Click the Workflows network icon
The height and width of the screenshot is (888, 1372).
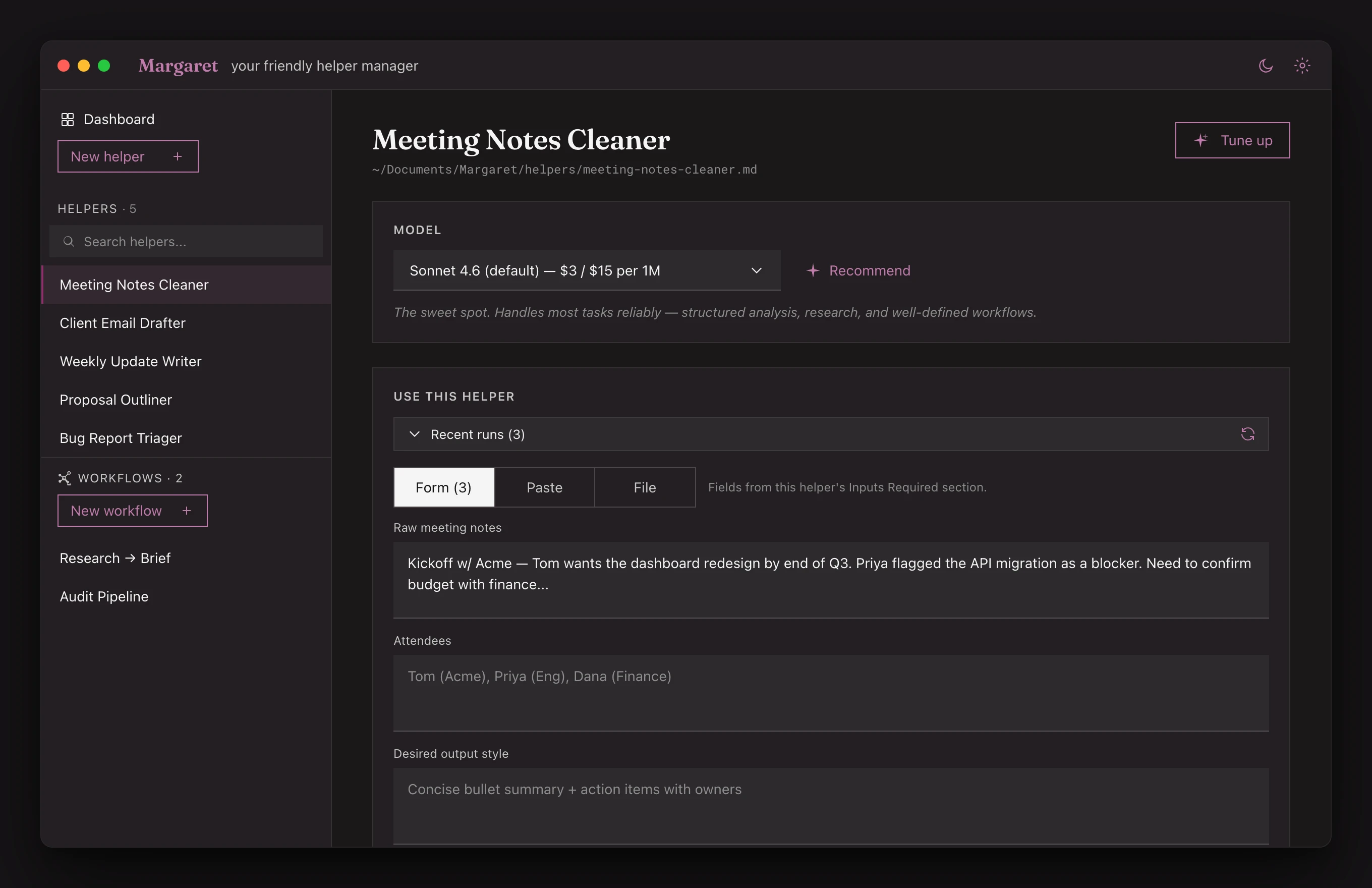point(65,478)
